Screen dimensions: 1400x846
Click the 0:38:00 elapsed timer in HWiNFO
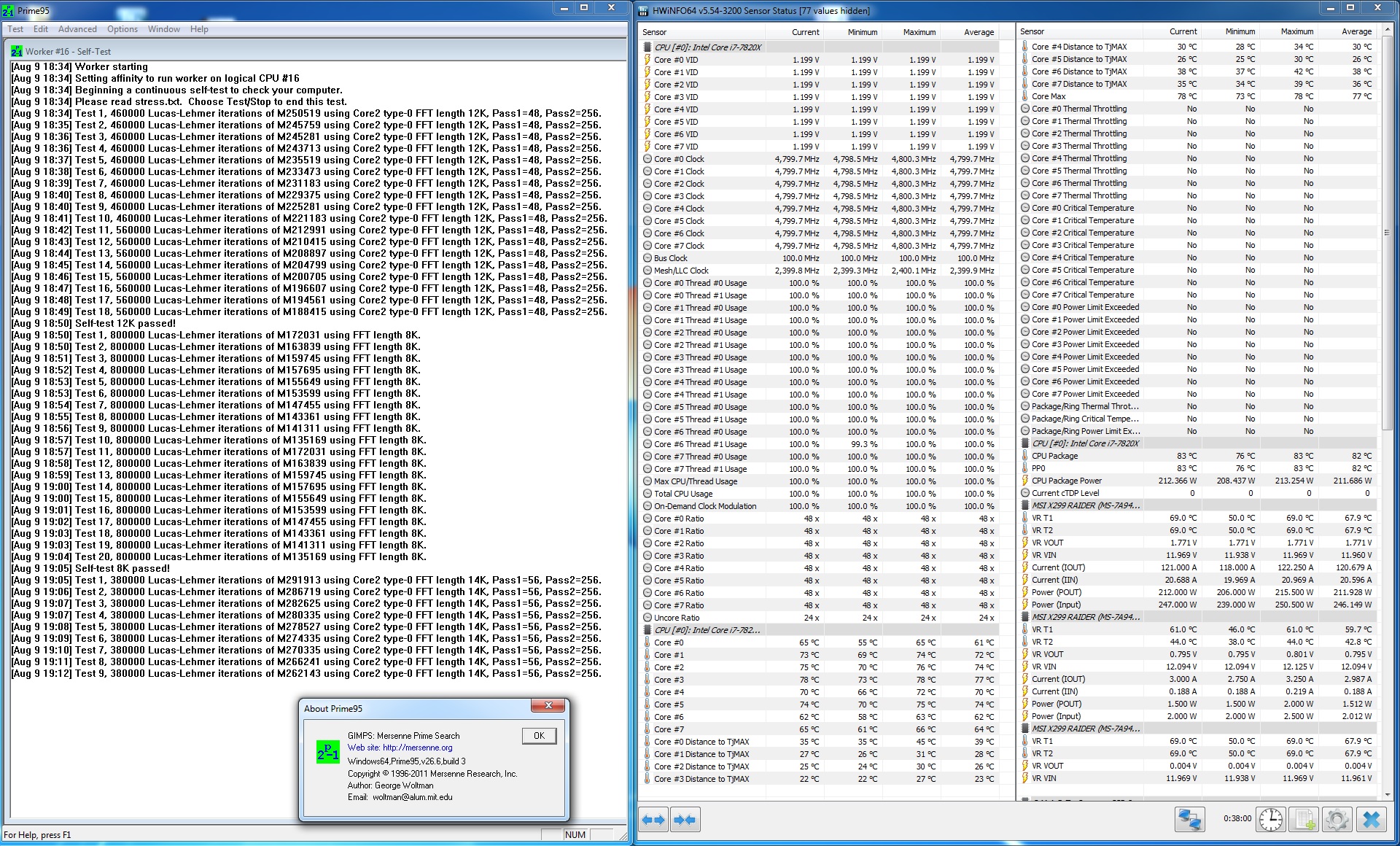[x=1237, y=818]
